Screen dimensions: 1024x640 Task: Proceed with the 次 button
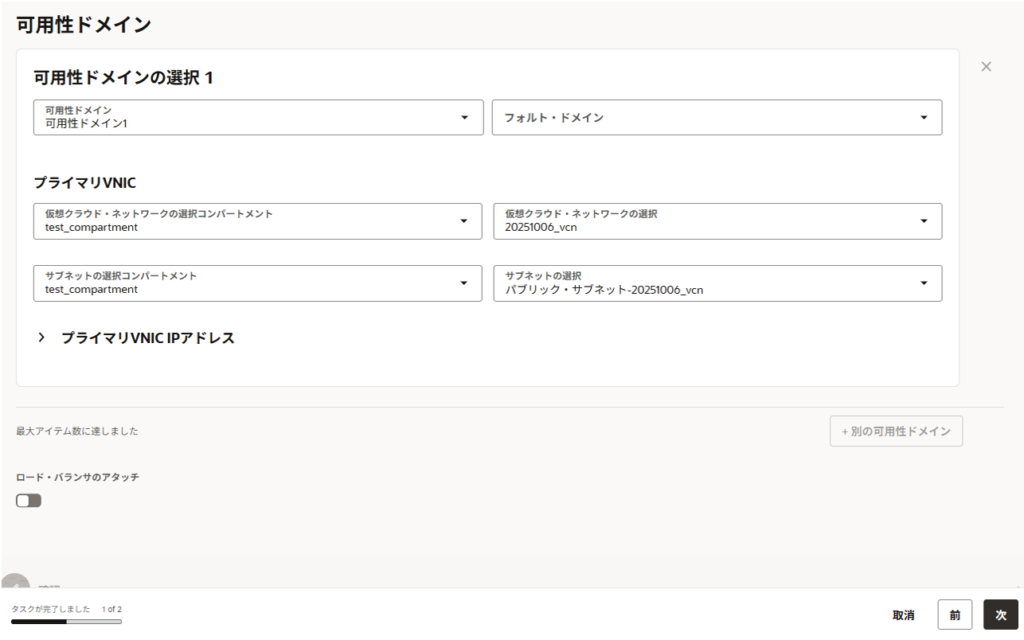(1000, 615)
